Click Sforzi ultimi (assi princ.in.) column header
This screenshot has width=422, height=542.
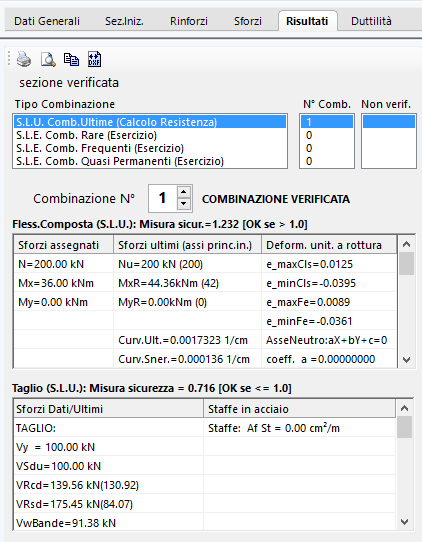tap(187, 245)
